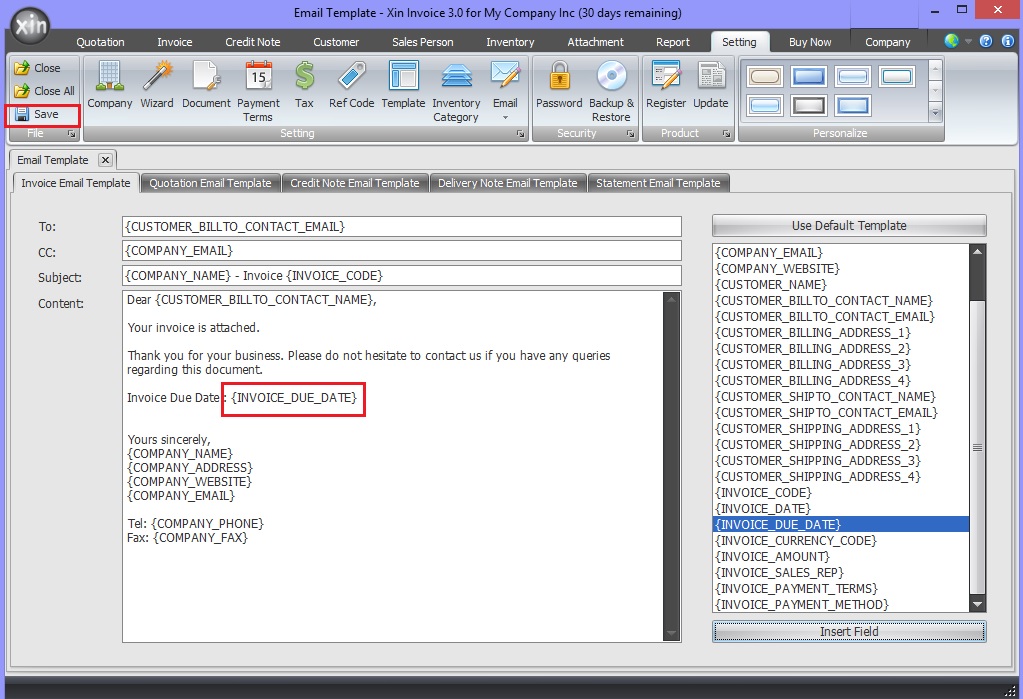
Task: Select the beige rounded style swatch
Action: [x=765, y=77]
